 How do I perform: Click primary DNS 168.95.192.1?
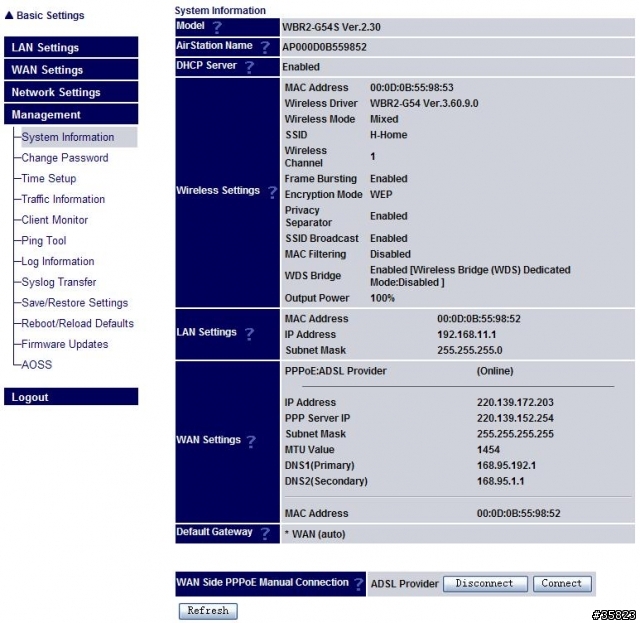tap(507, 465)
